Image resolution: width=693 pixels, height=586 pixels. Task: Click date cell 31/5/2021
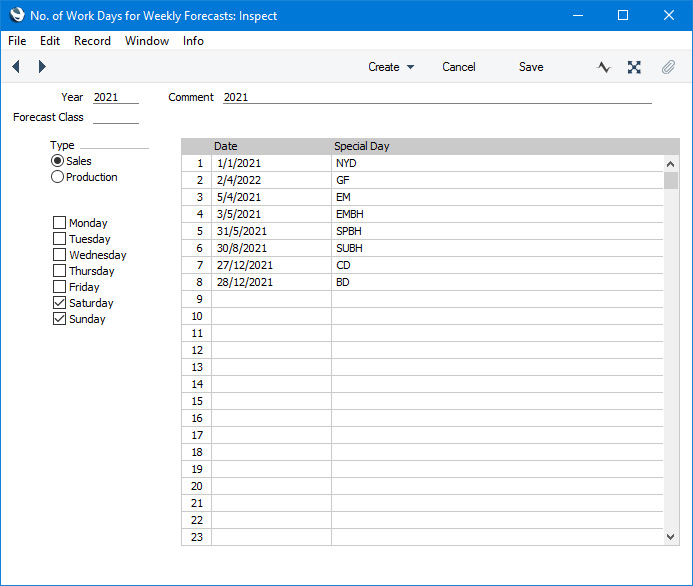tap(271, 231)
